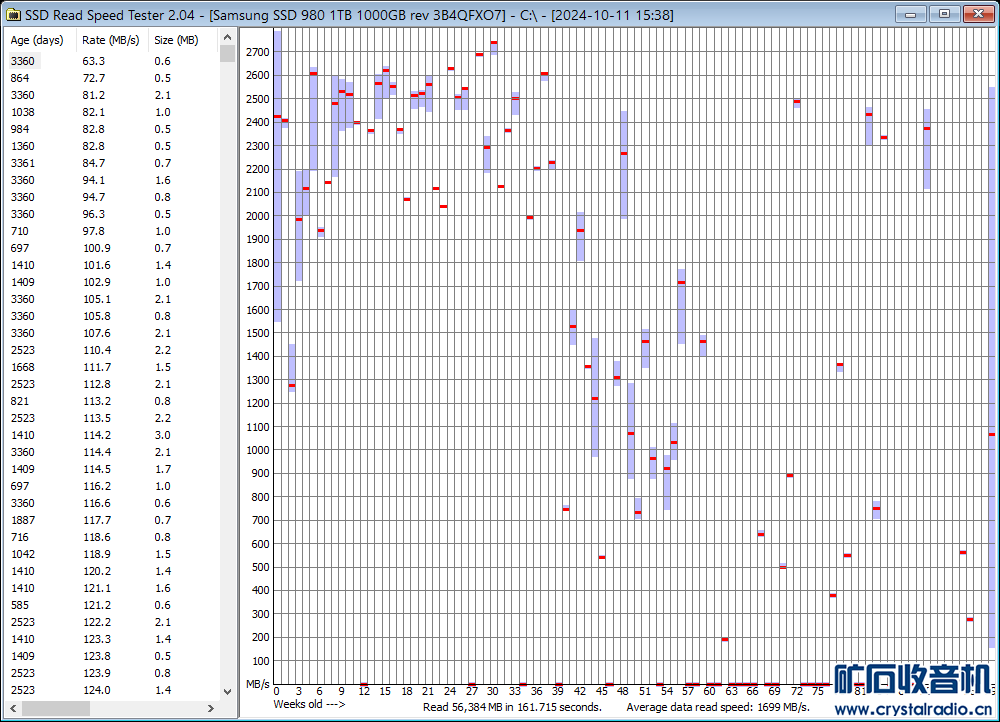The height and width of the screenshot is (722, 1000).
Task: Click the list's scroll up arrow
Action: (228, 38)
